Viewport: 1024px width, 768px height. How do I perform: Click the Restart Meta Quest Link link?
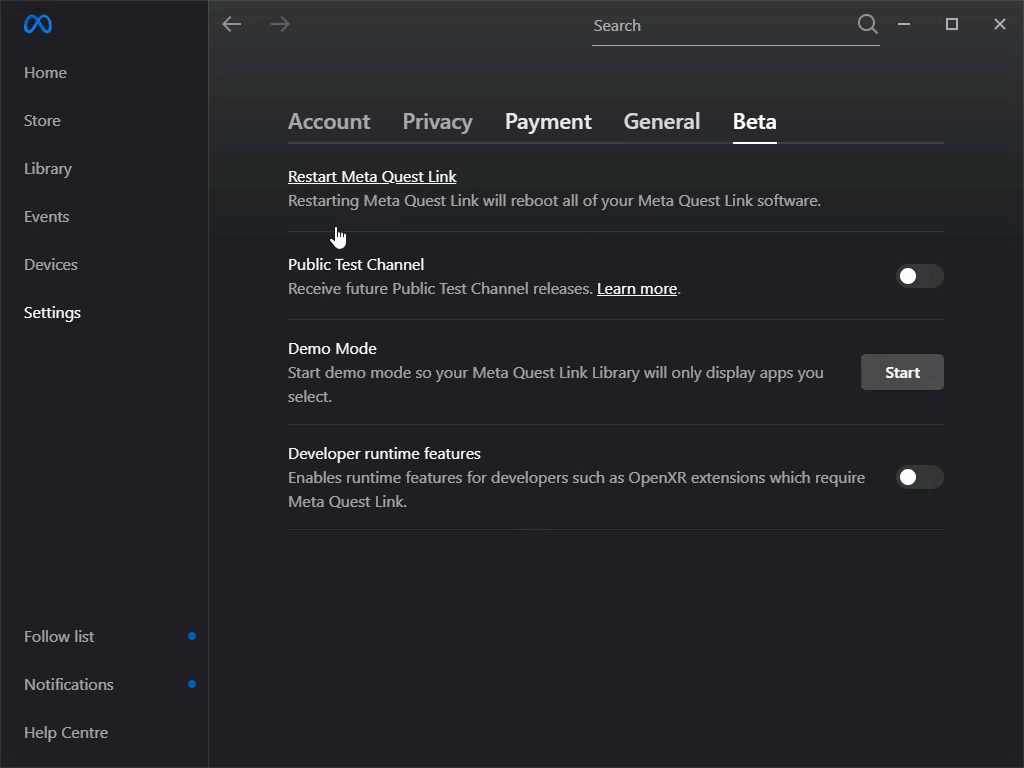coord(372,176)
